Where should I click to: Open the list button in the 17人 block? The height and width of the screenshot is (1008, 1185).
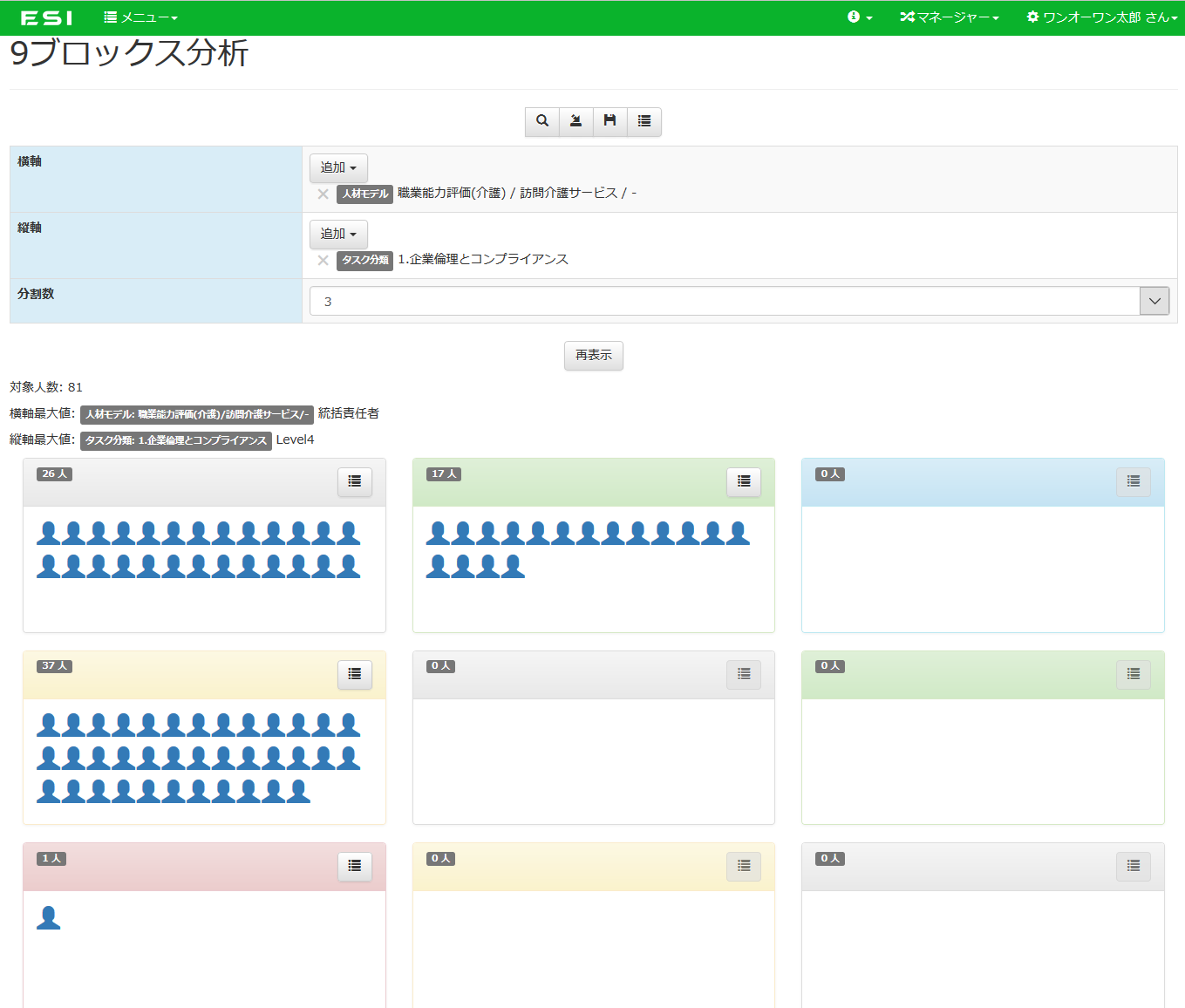click(744, 481)
